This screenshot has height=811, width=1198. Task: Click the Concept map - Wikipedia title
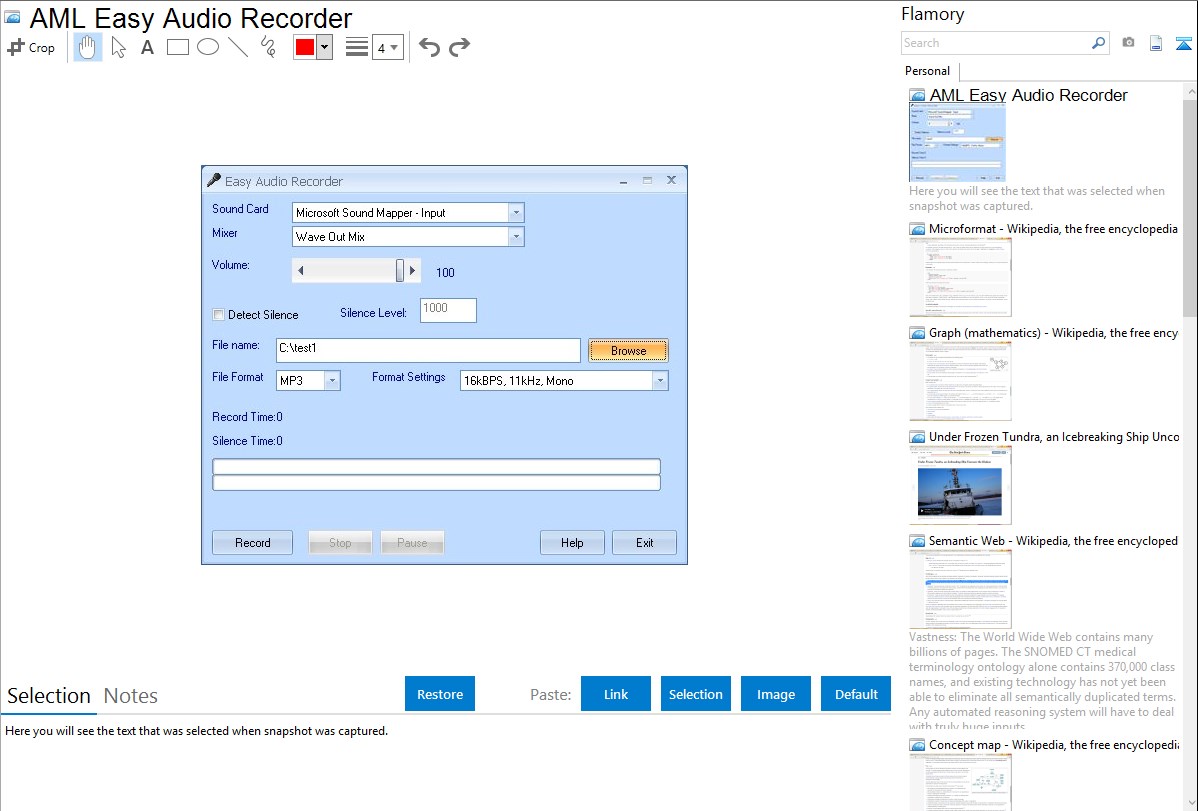coord(1054,745)
